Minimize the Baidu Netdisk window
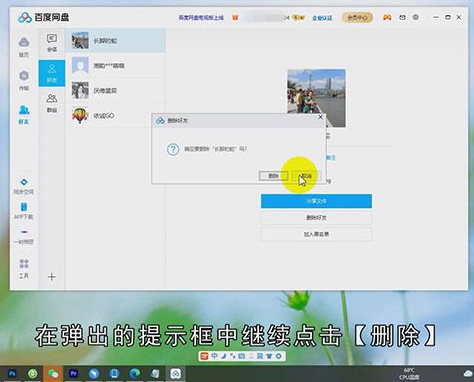Screen dimensions: 474x382 (x=436, y=17)
